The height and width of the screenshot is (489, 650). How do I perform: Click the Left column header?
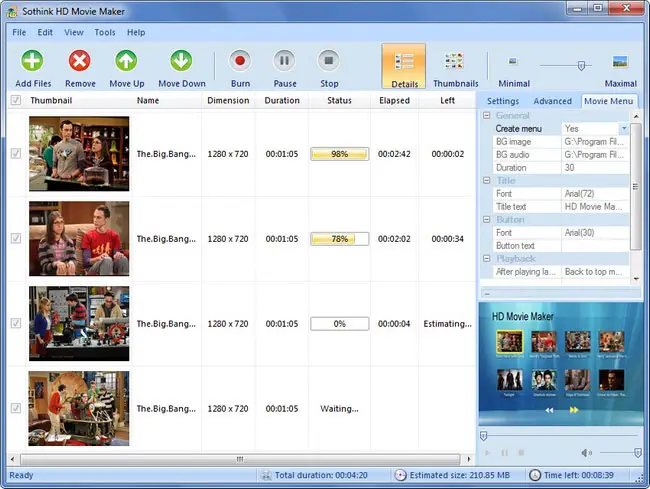pyautogui.click(x=447, y=100)
